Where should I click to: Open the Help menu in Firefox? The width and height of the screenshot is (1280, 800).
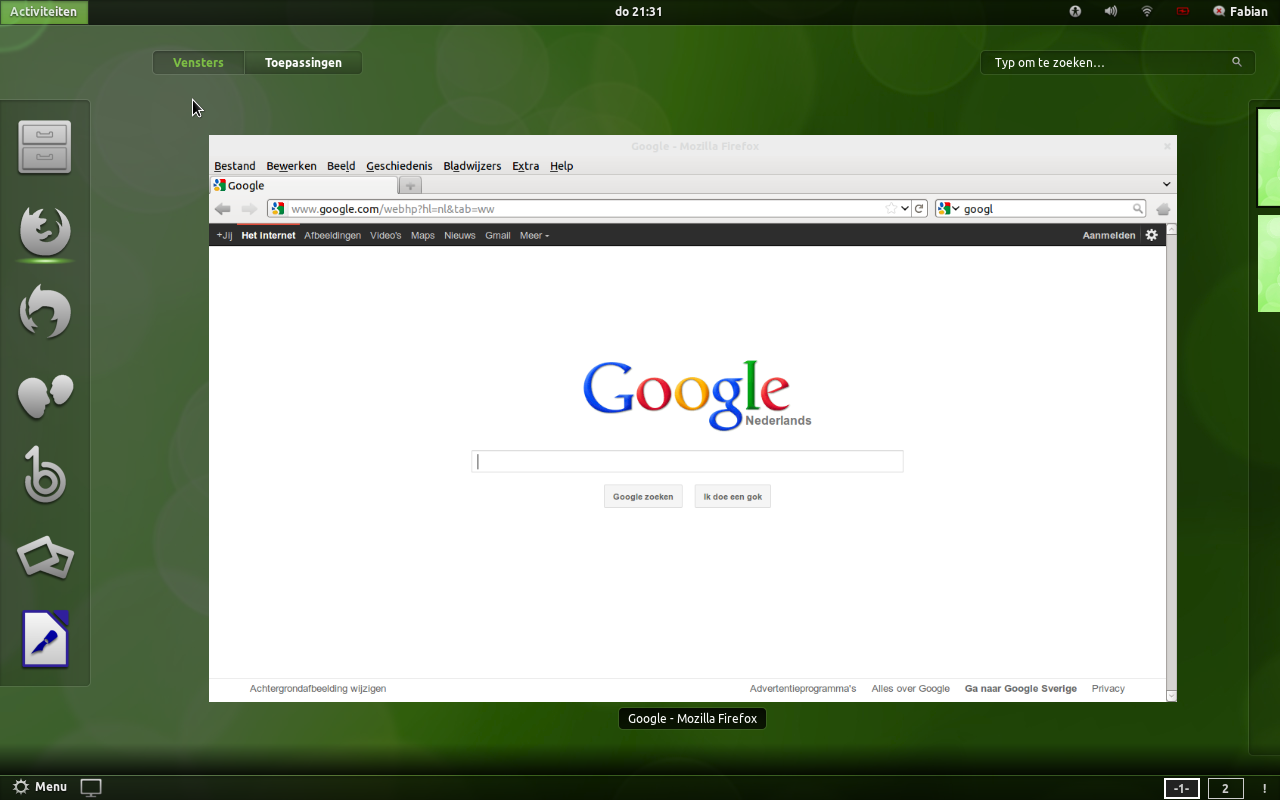(562, 166)
